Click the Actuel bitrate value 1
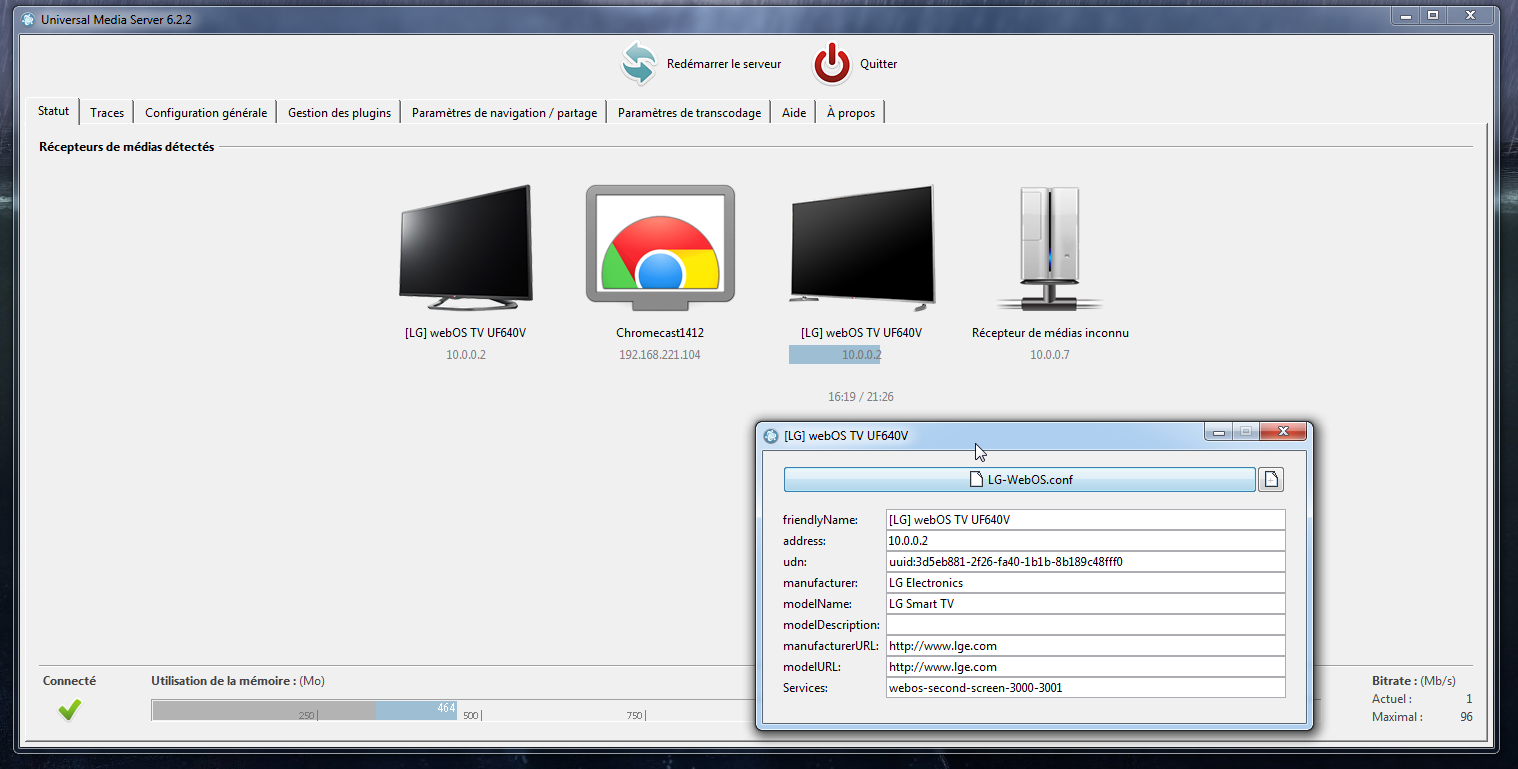Viewport: 1518px width, 769px height. [1469, 699]
